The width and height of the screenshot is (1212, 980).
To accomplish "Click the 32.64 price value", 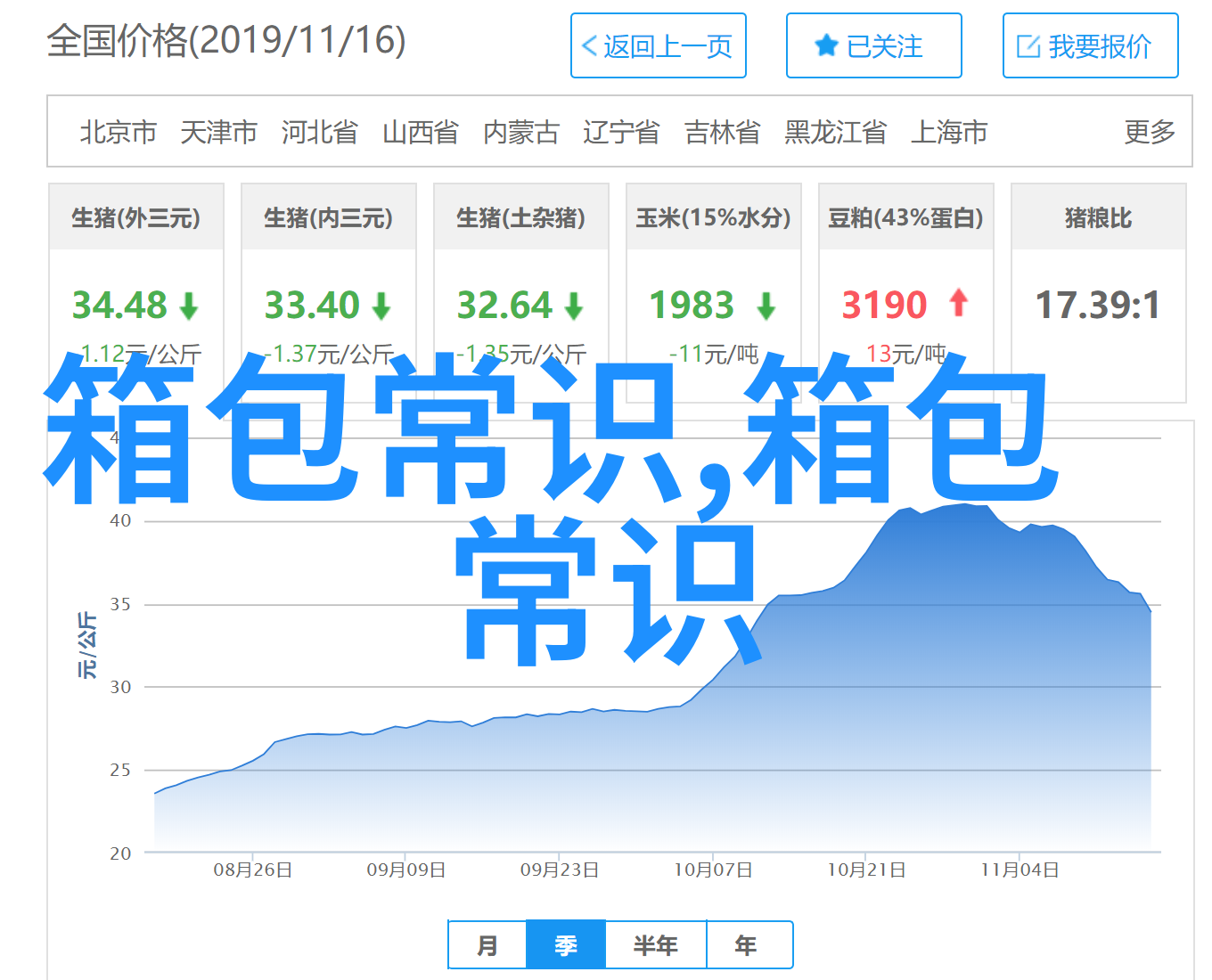I will (x=504, y=306).
